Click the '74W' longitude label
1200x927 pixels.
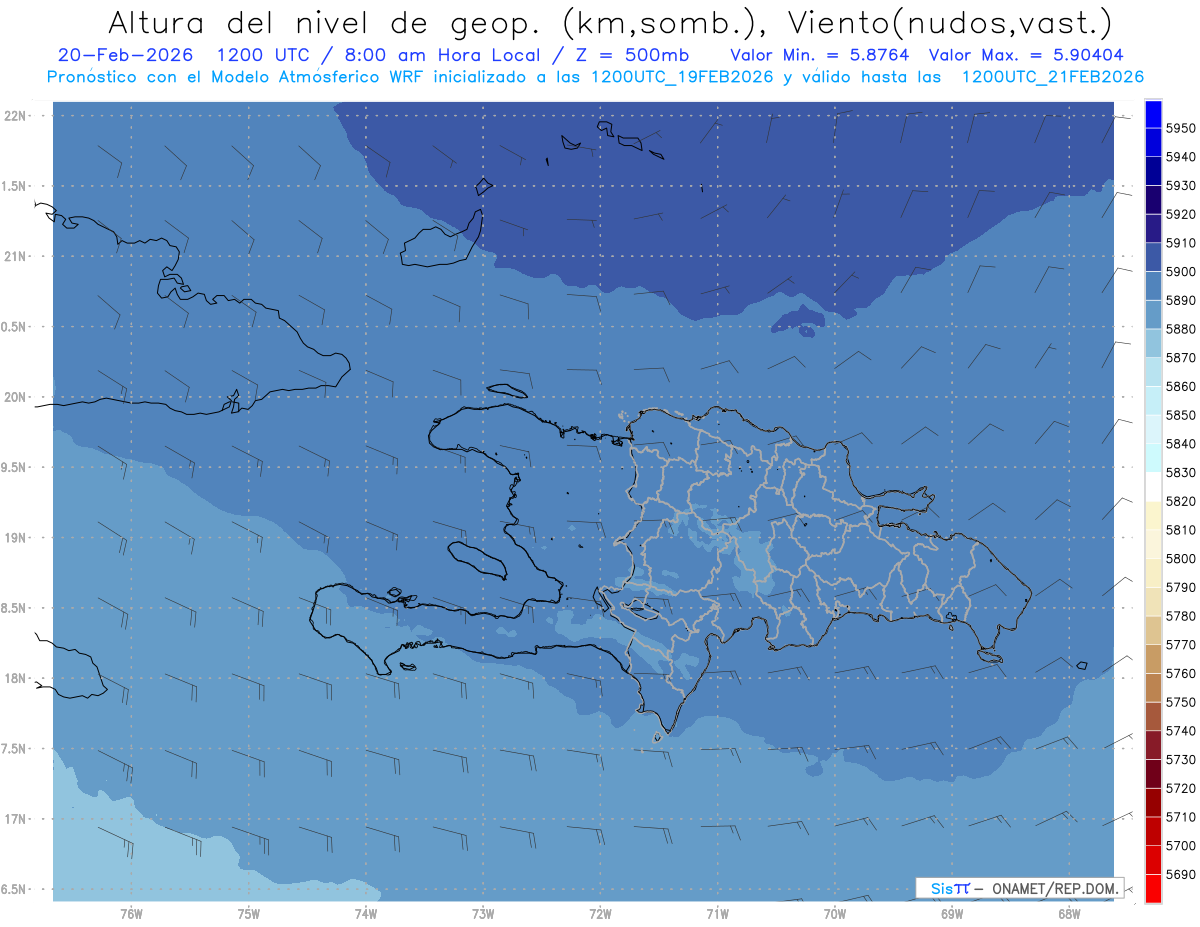click(366, 913)
